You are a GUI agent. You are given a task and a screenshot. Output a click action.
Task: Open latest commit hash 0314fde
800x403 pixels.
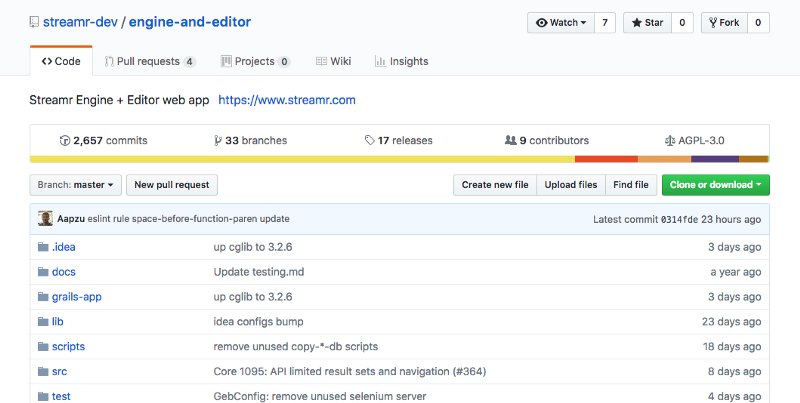680,219
